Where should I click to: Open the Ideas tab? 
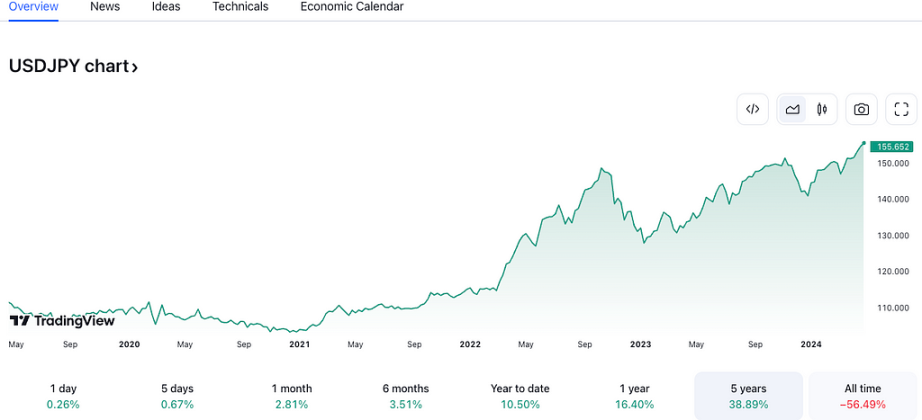point(166,7)
